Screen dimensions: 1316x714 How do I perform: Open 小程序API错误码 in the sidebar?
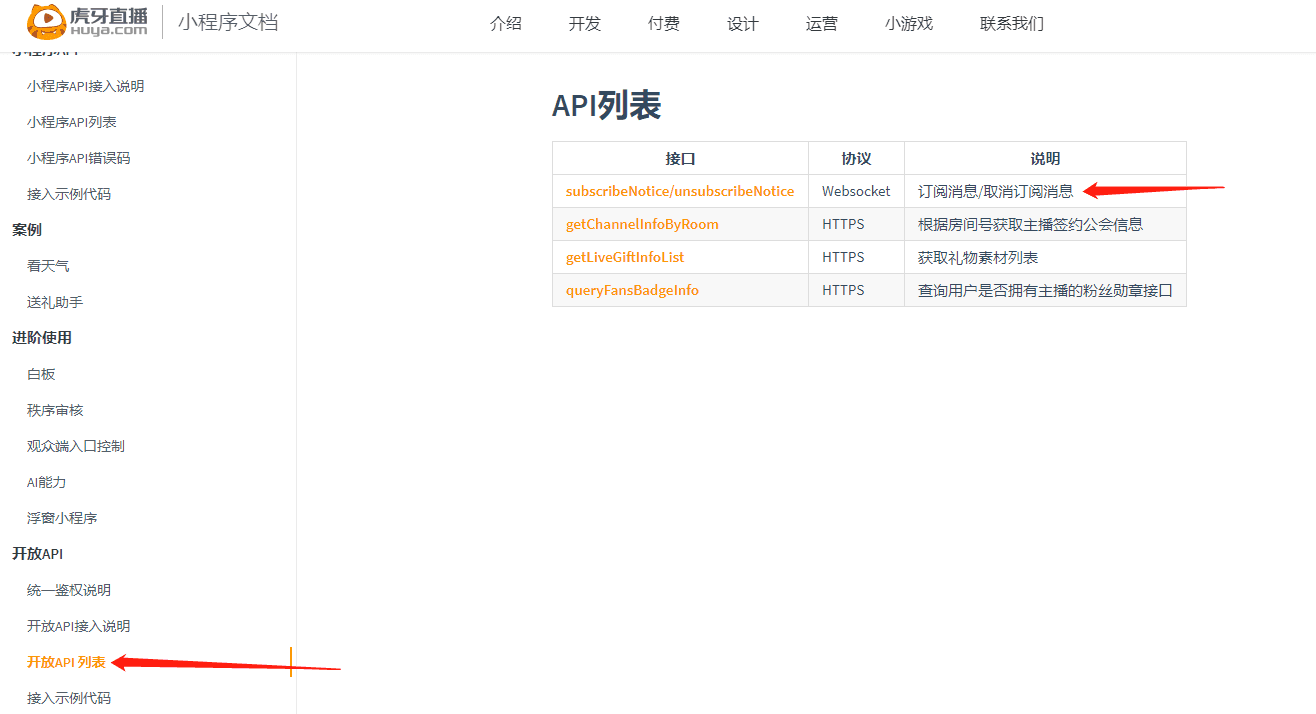tap(79, 158)
